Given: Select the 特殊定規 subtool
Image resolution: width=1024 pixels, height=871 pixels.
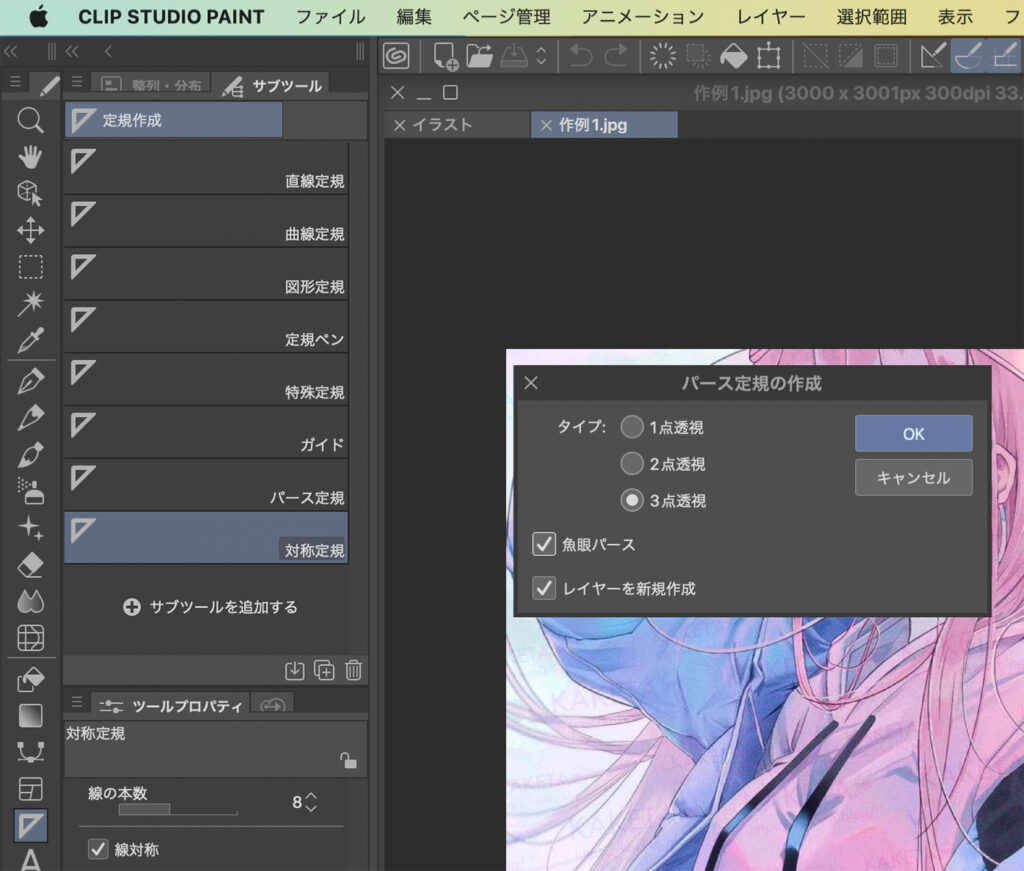Looking at the screenshot, I should 206,379.
